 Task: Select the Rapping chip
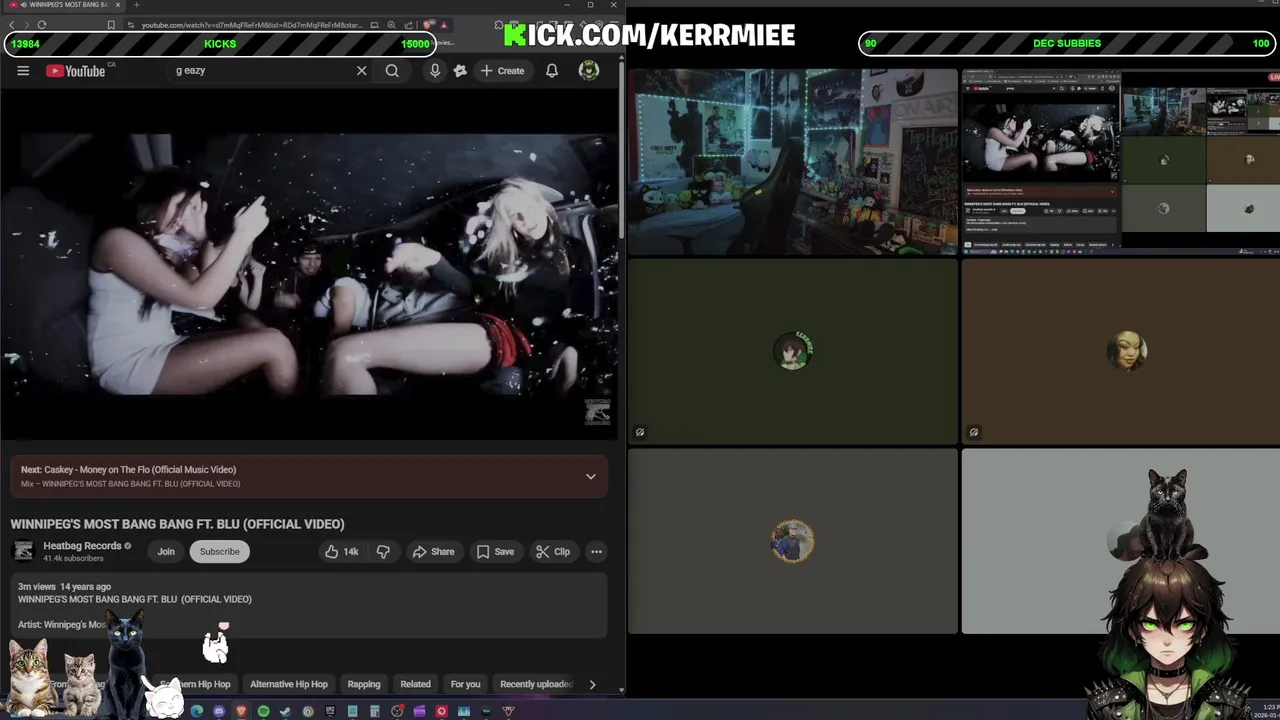click(x=364, y=684)
